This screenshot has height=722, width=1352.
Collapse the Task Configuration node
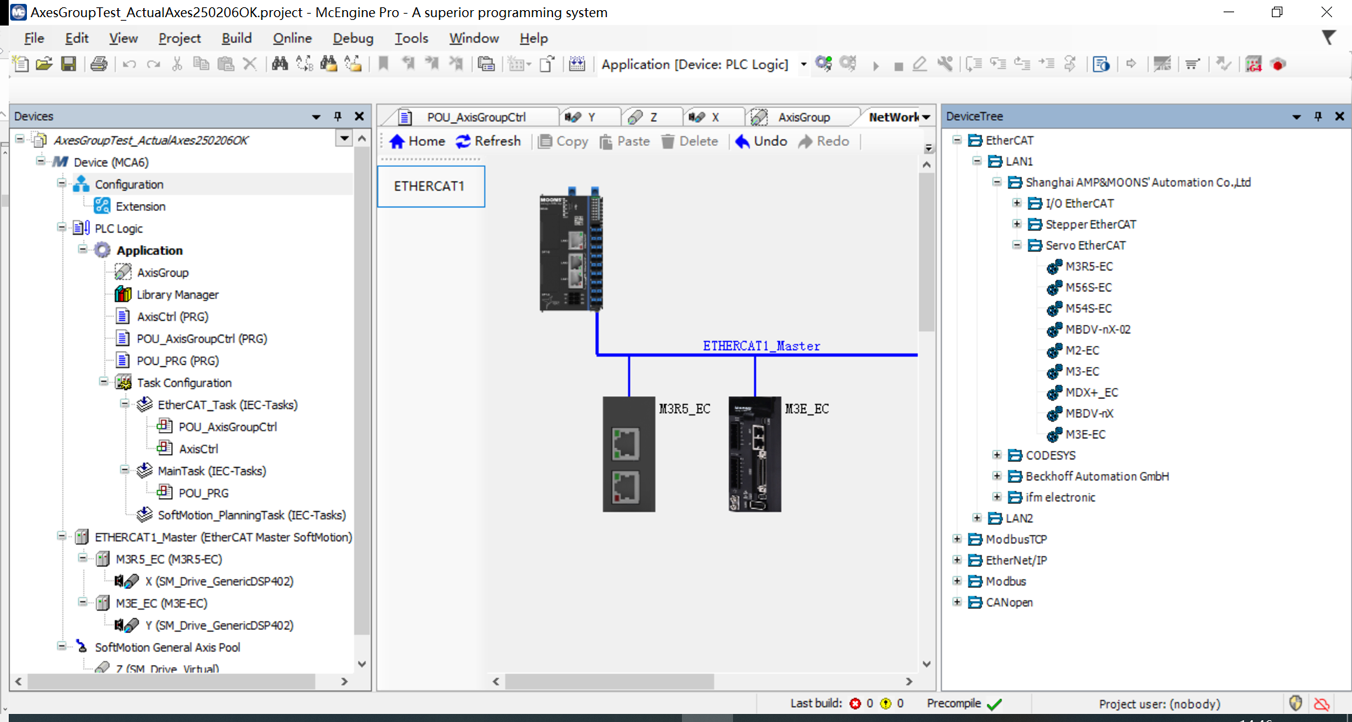tap(104, 382)
